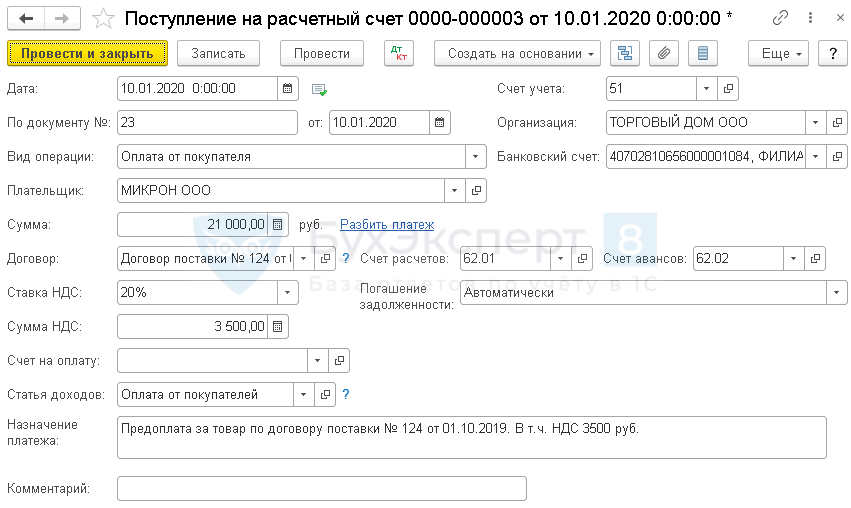The height and width of the screenshot is (508, 851).
Task: Open Дт/Кт accounting entries view
Action: pyautogui.click(x=398, y=54)
